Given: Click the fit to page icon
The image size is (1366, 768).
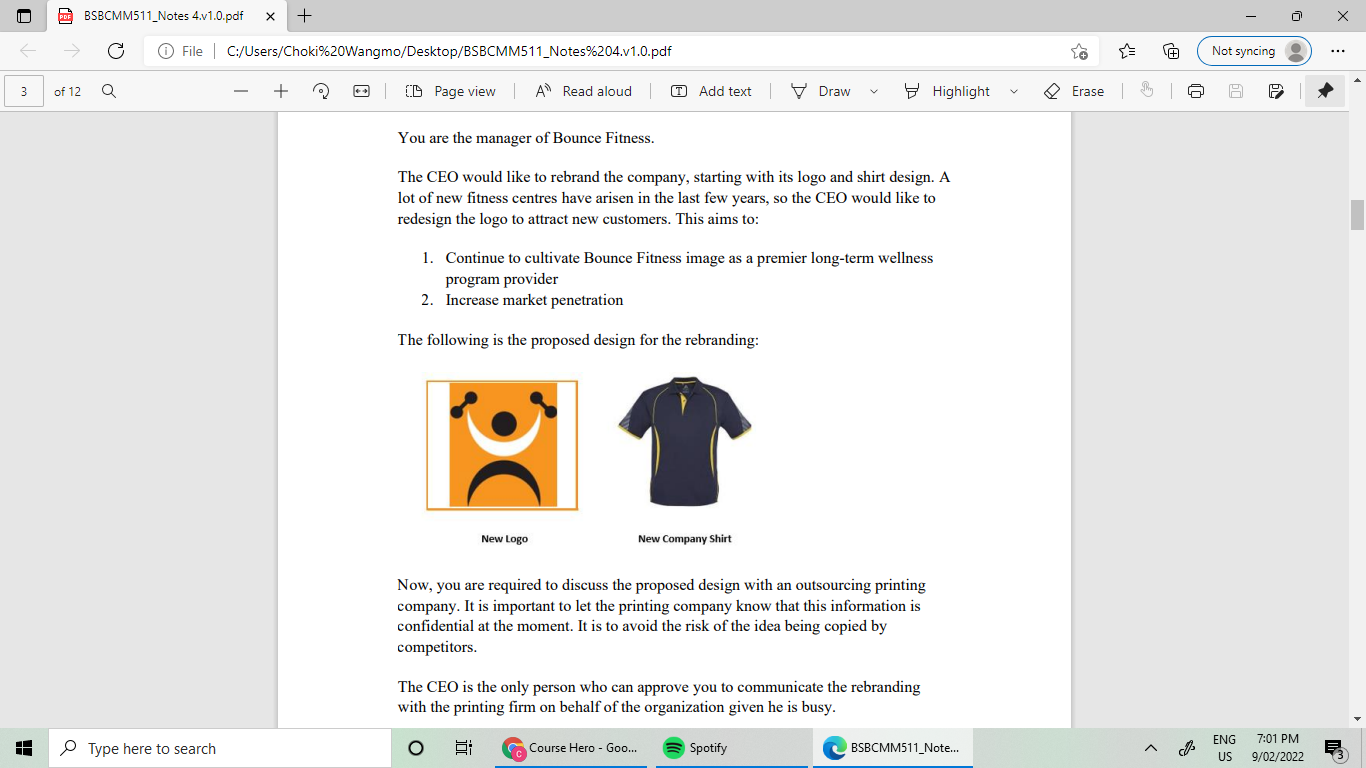Looking at the screenshot, I should [x=359, y=91].
